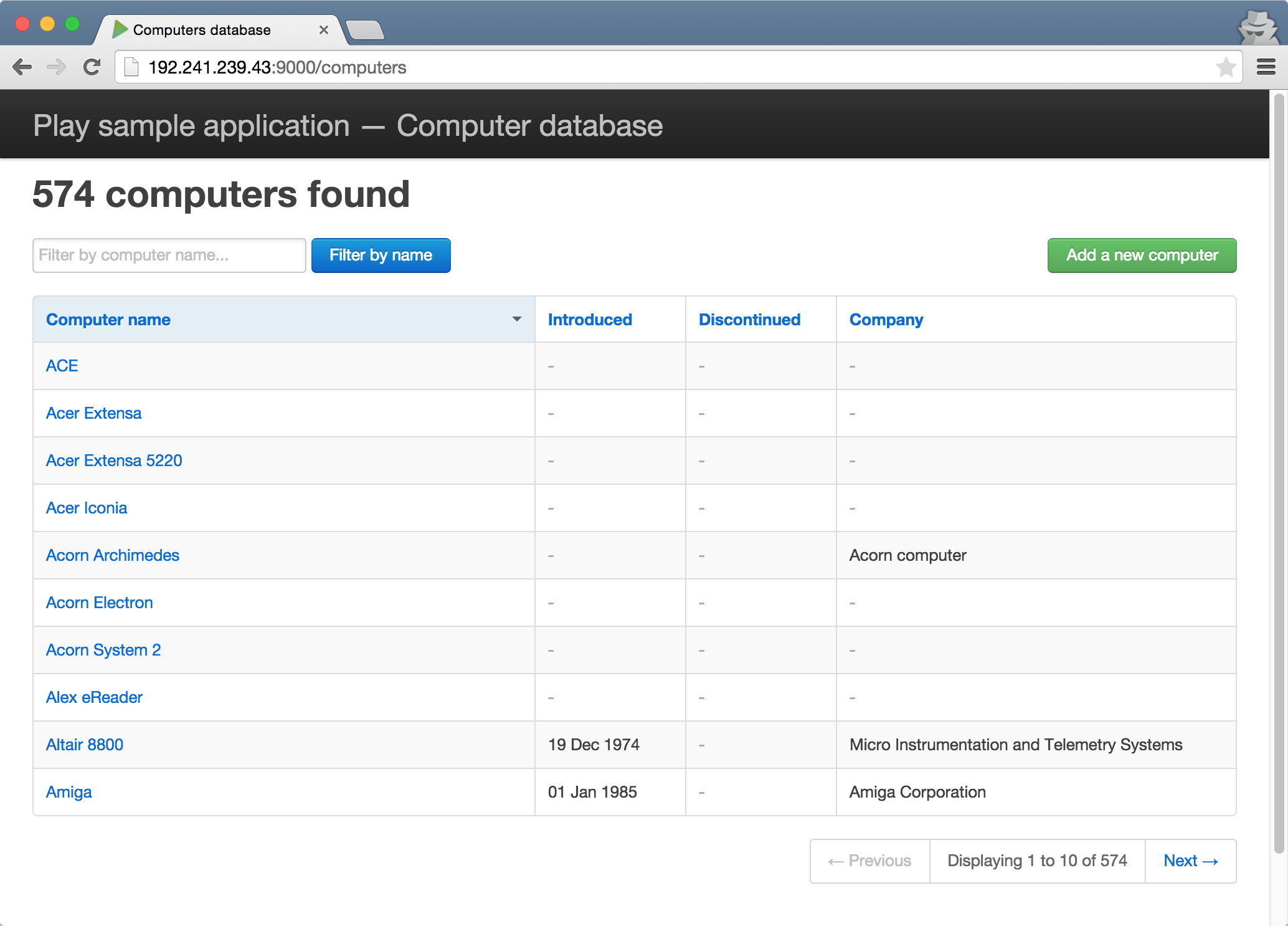Click Add a new computer button
The image size is (1288, 926).
point(1142,255)
